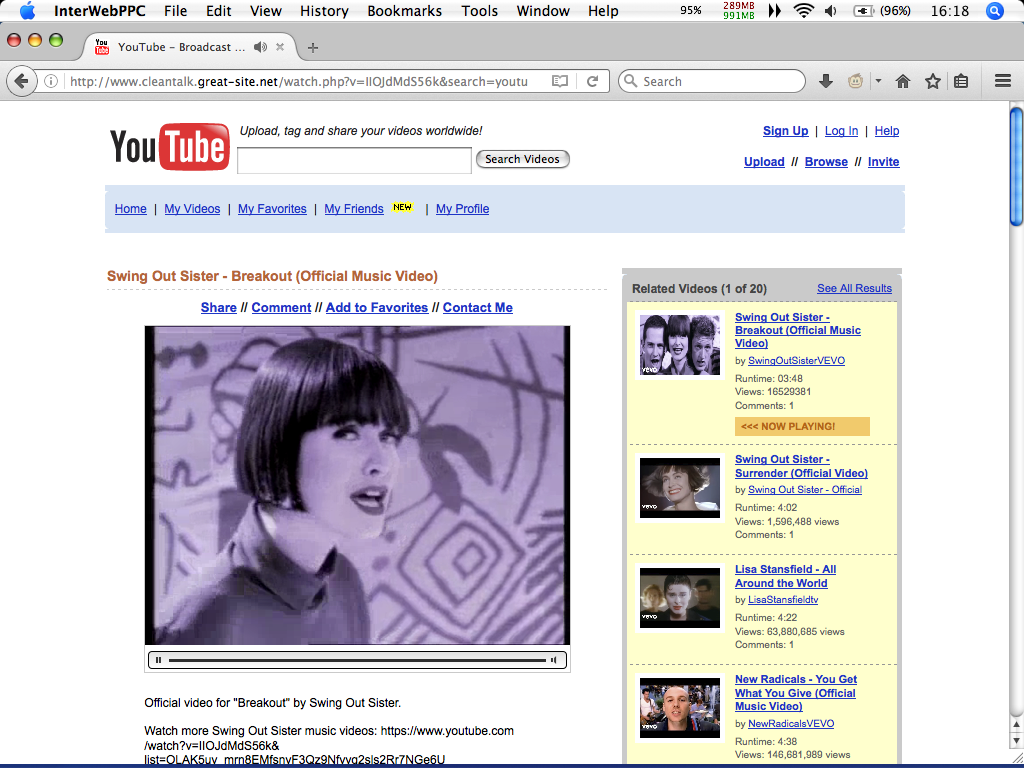Open the Spotlight search icon
This screenshot has height=768, width=1024.
(995, 10)
